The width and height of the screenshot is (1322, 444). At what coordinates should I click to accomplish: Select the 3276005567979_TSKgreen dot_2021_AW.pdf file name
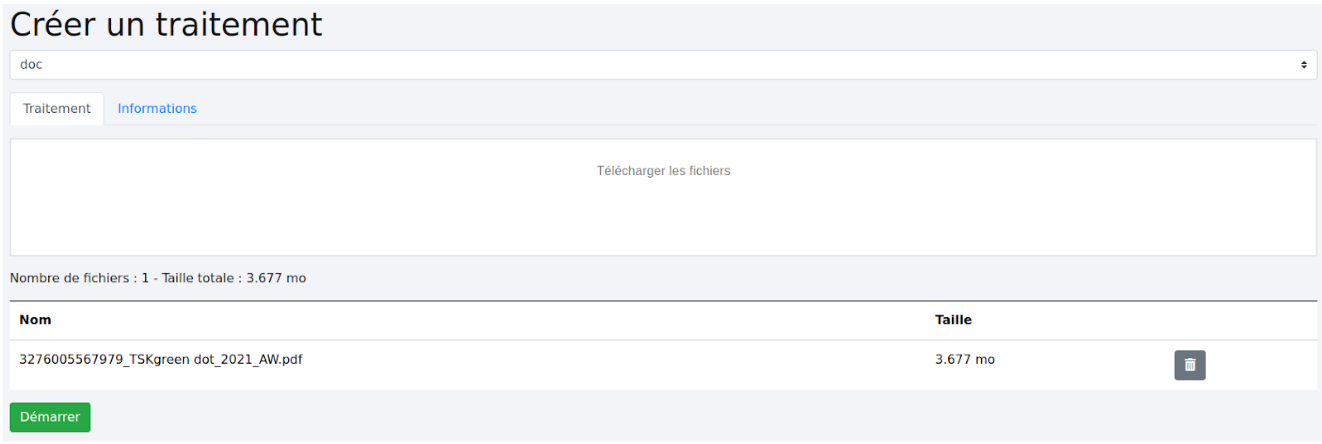[x=161, y=360]
